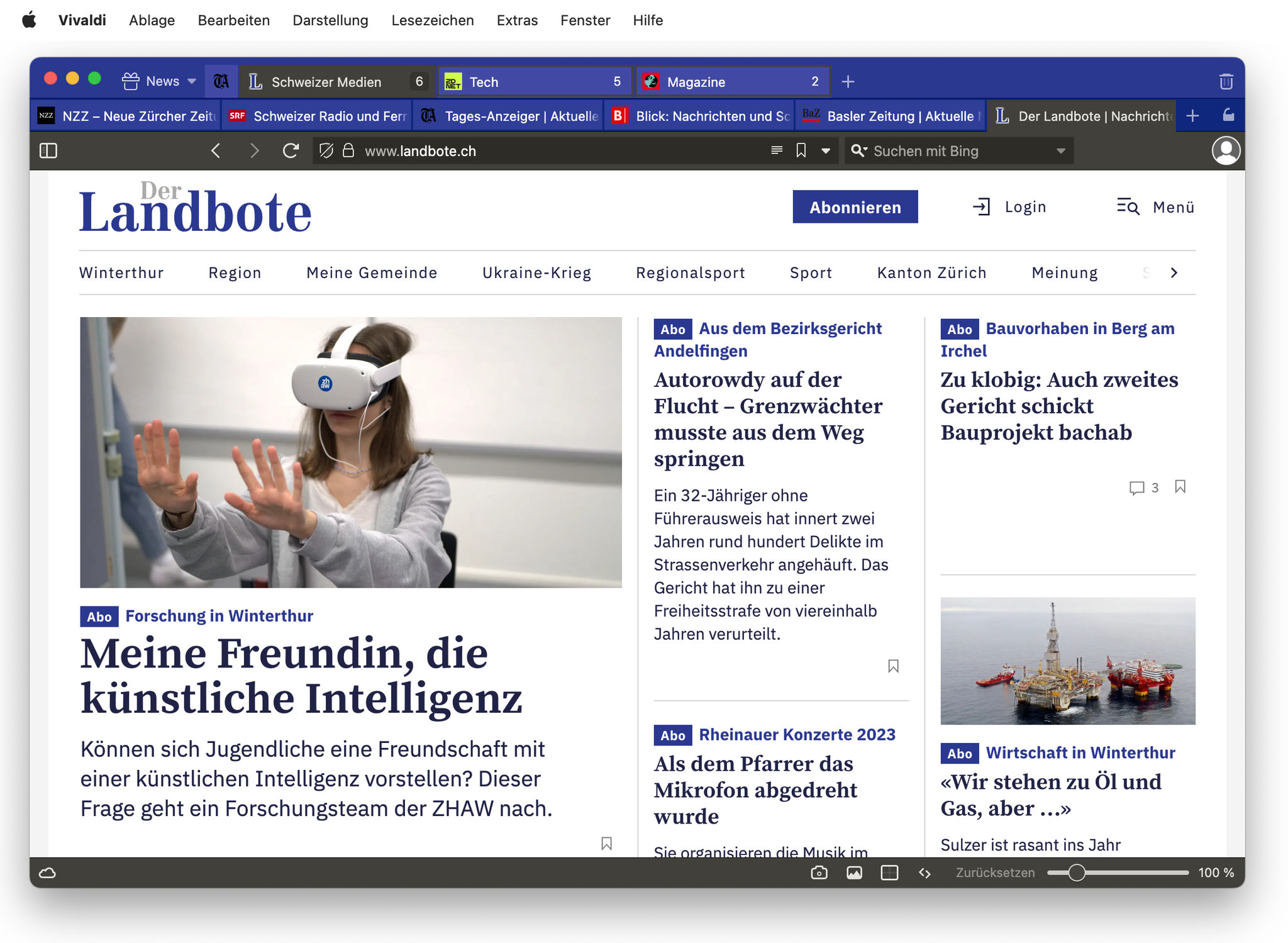Switch to the Basler Zeitung tab
The height and width of the screenshot is (943, 1288).
pyautogui.click(x=890, y=116)
